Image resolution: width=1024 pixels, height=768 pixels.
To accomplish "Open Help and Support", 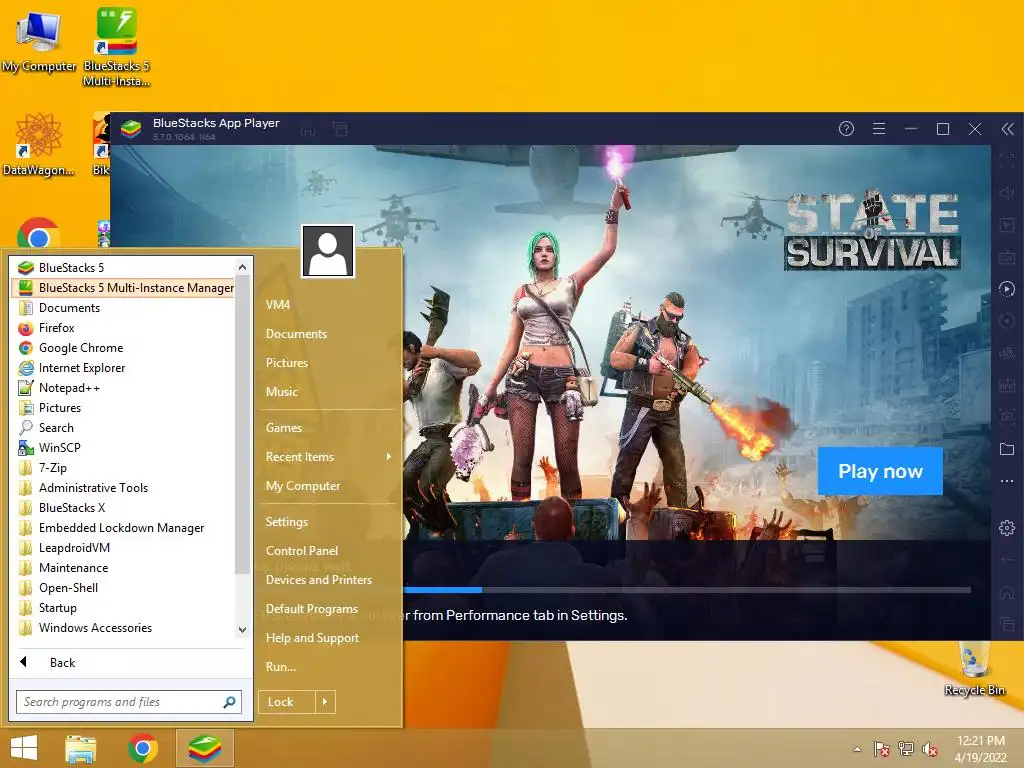I will (328, 638).
